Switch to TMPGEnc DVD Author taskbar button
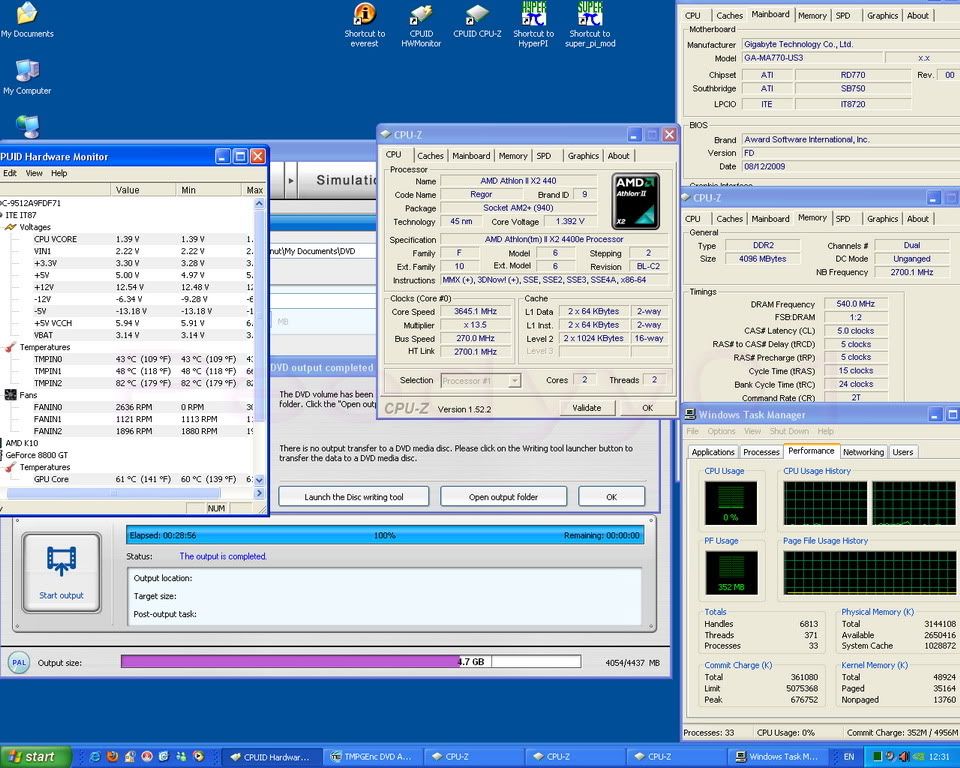Screen dimensions: 960x768 click(372, 757)
